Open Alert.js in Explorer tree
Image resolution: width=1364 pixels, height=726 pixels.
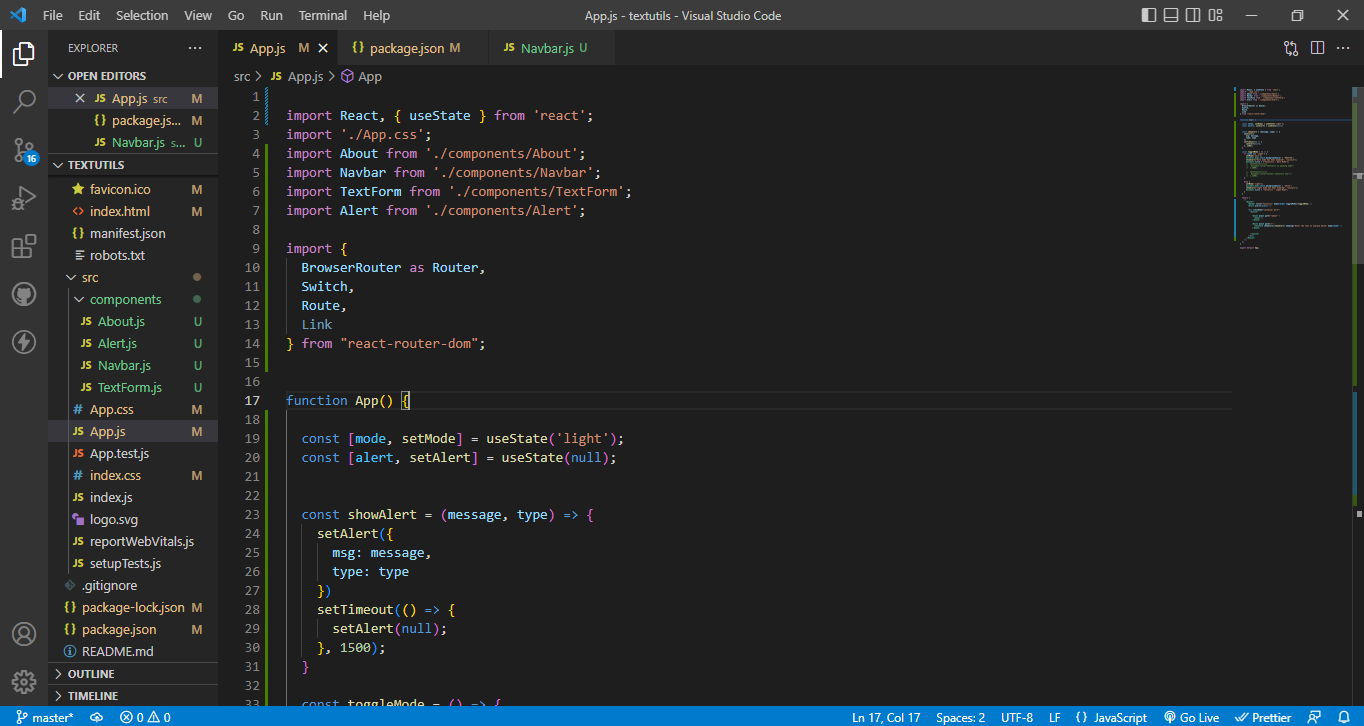pos(133,343)
